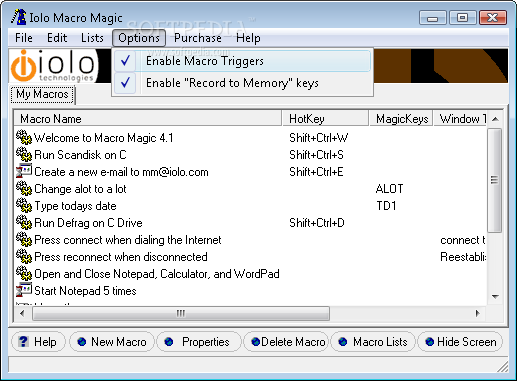Toggle Enable "Record to Memory" keys option

[x=242, y=83]
